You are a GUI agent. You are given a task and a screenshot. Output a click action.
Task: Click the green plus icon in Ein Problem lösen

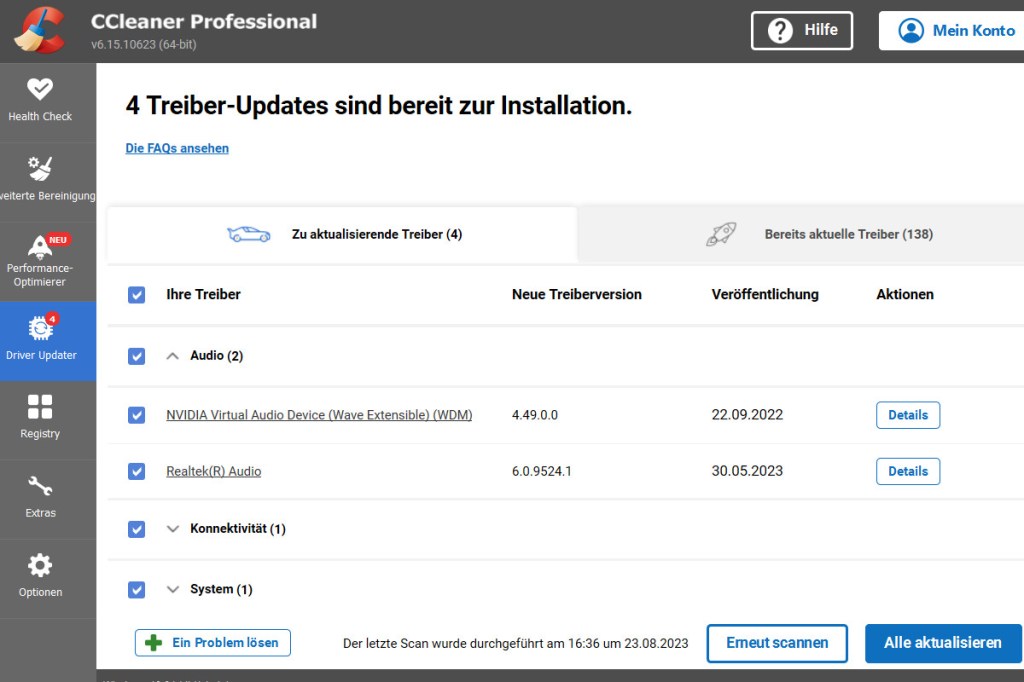click(153, 643)
